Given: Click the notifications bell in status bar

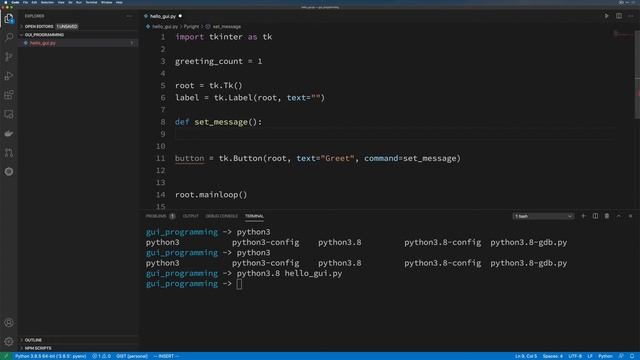Looking at the screenshot, I should click(632, 356).
